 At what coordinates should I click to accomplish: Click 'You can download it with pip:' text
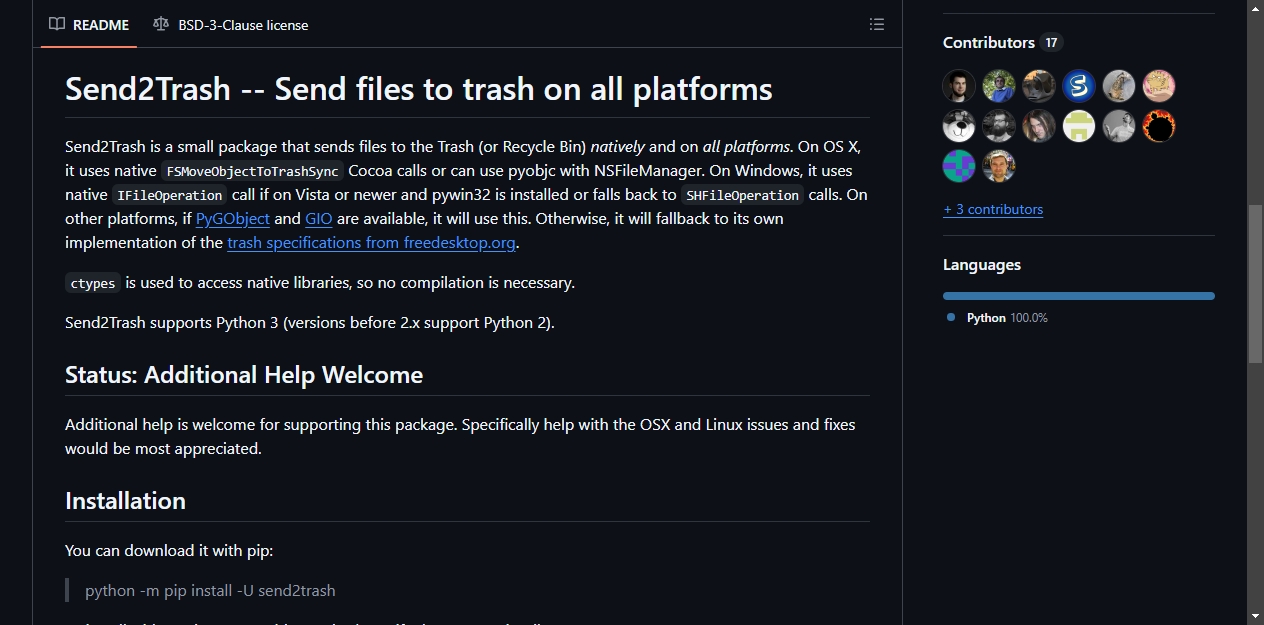tap(169, 550)
